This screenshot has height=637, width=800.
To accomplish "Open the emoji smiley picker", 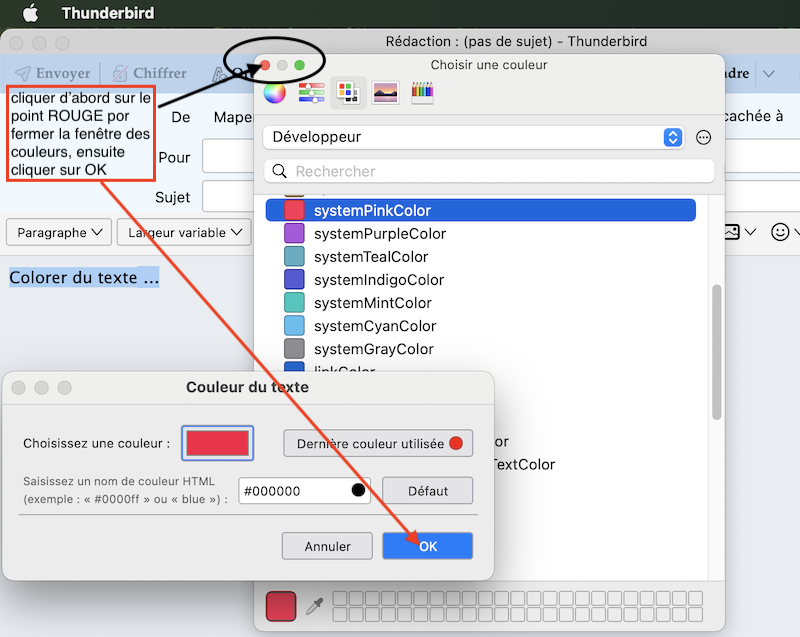I will (x=780, y=232).
